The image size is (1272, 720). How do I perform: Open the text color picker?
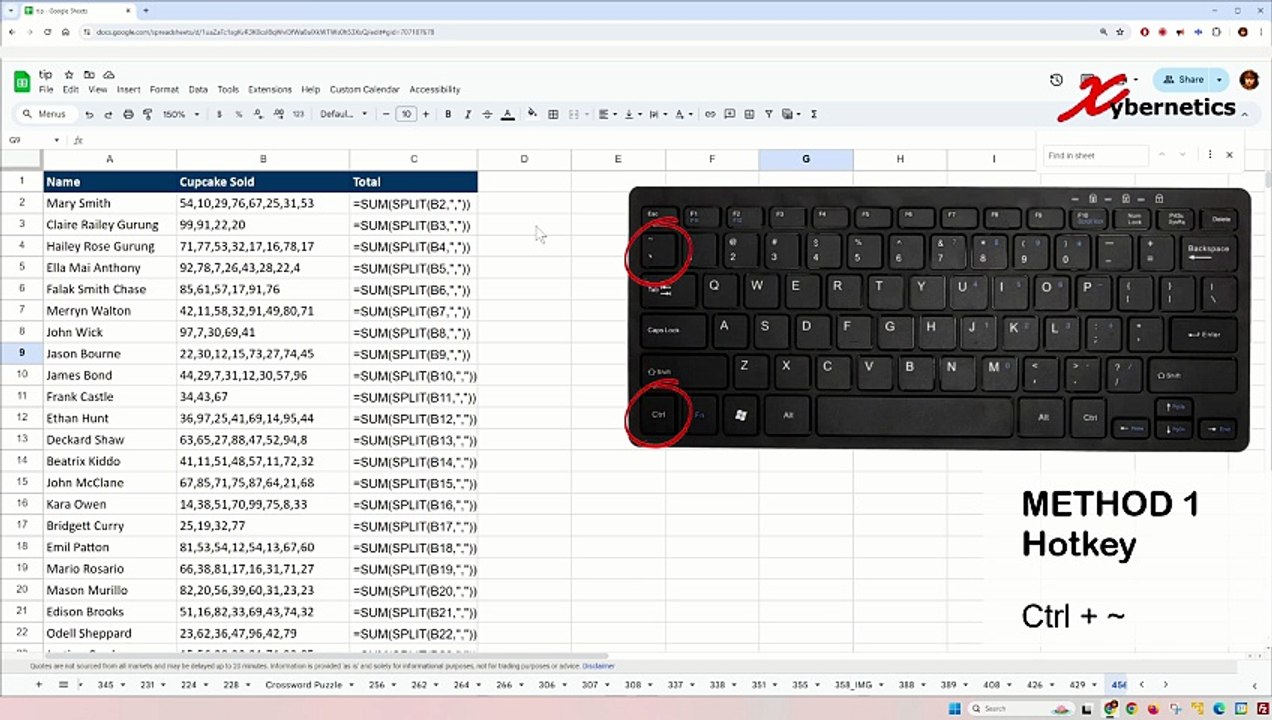(507, 115)
